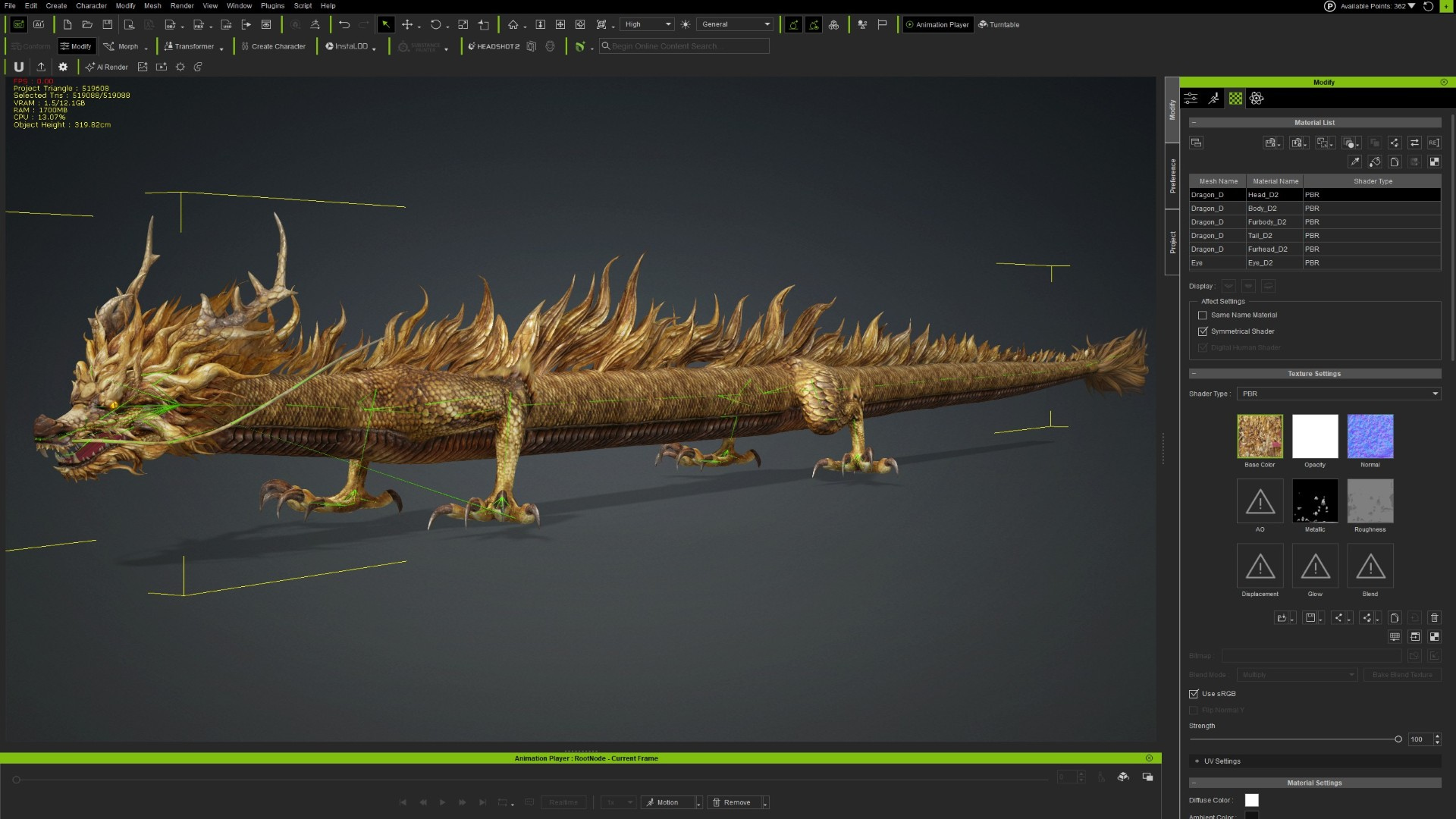Open the High render quality dropdown
The width and height of the screenshot is (1456, 819).
coord(647,24)
